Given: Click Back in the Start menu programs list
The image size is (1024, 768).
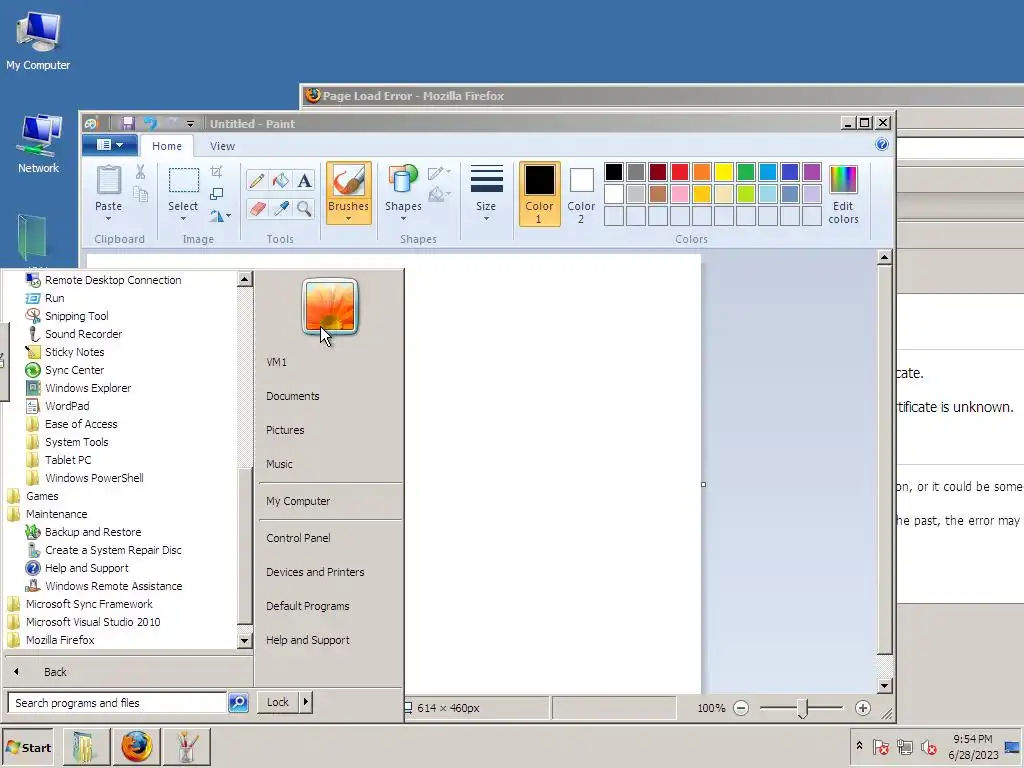Looking at the screenshot, I should (55, 672).
